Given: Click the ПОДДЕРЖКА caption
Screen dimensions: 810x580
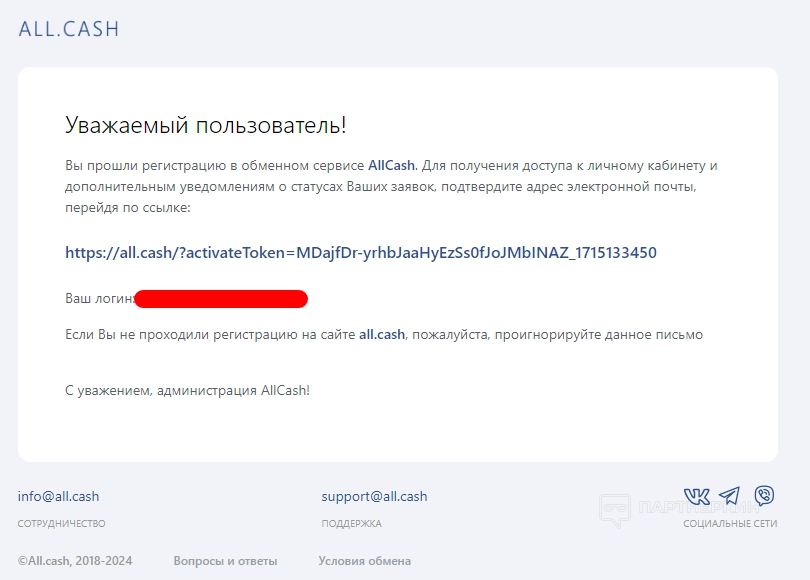Looking at the screenshot, I should pos(351,524).
